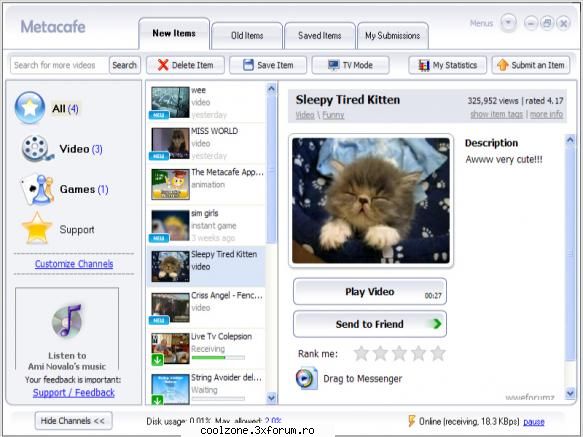Screen dimensions: 583x437
Task: Click the Live Tv Colepsion title text
Action: 222,337
